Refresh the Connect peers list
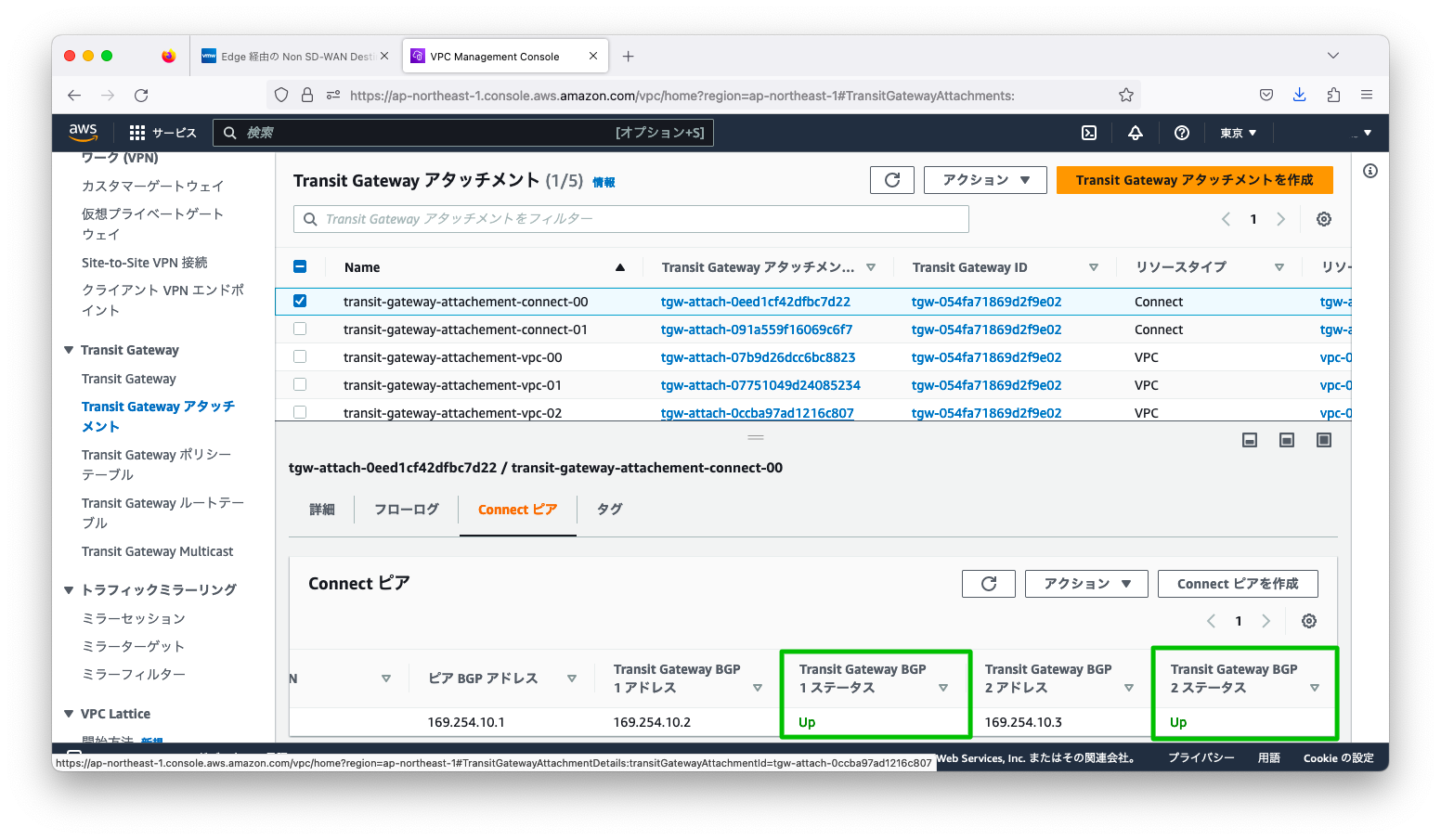Viewport: 1441px width, 840px height. (x=988, y=584)
